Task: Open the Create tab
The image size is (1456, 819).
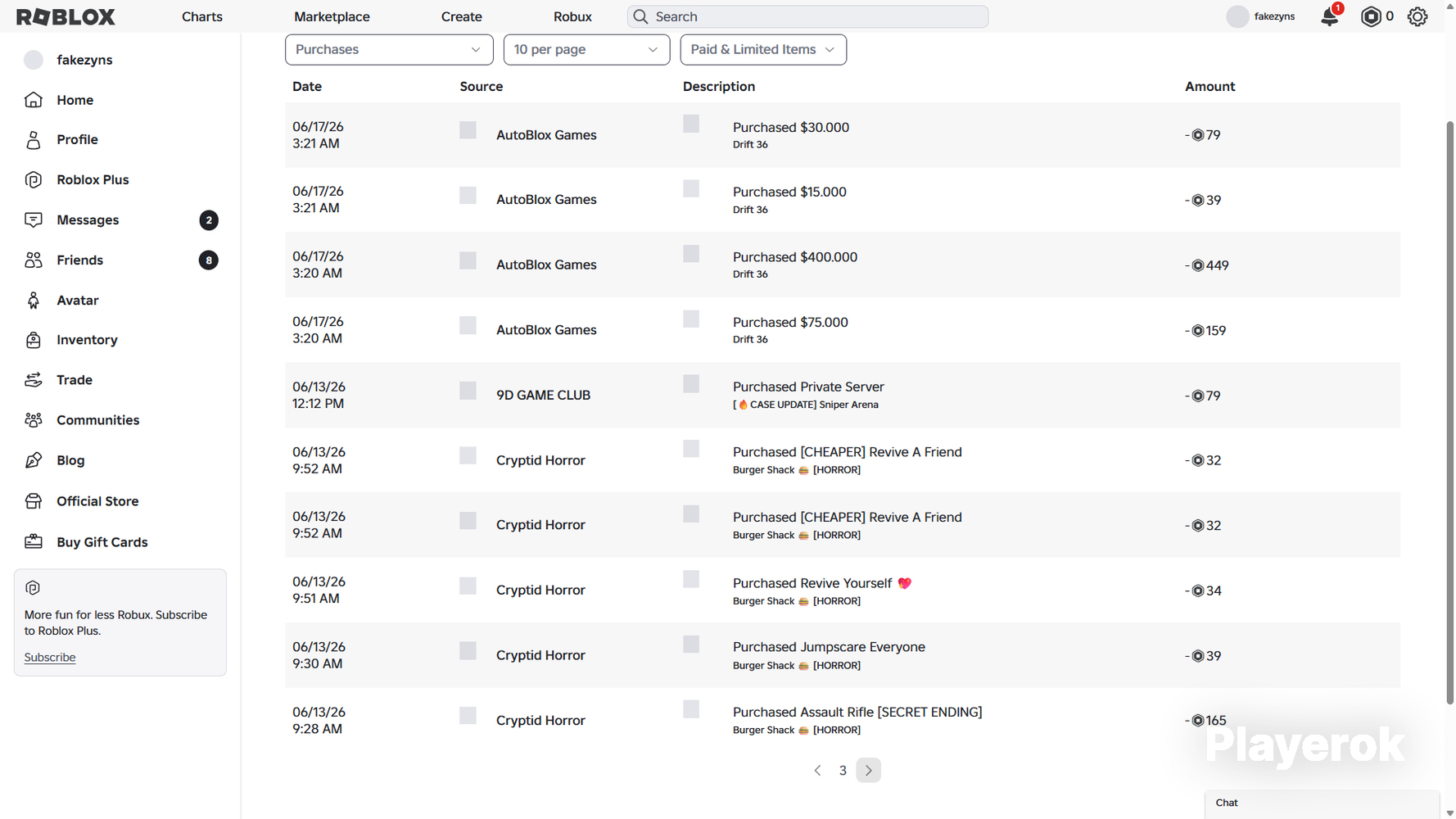Action: (462, 16)
